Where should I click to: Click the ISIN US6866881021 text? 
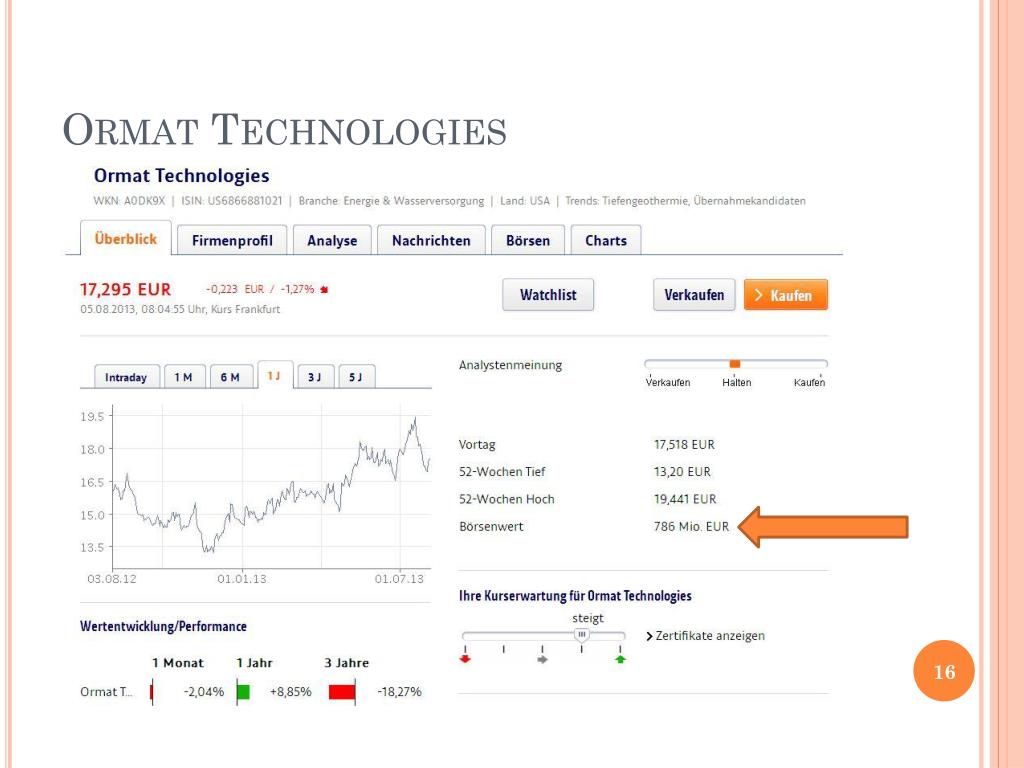(232, 200)
